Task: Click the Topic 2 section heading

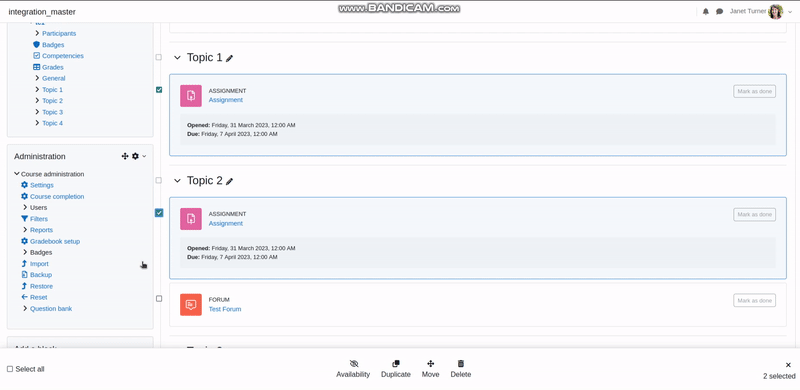Action: click(205, 181)
